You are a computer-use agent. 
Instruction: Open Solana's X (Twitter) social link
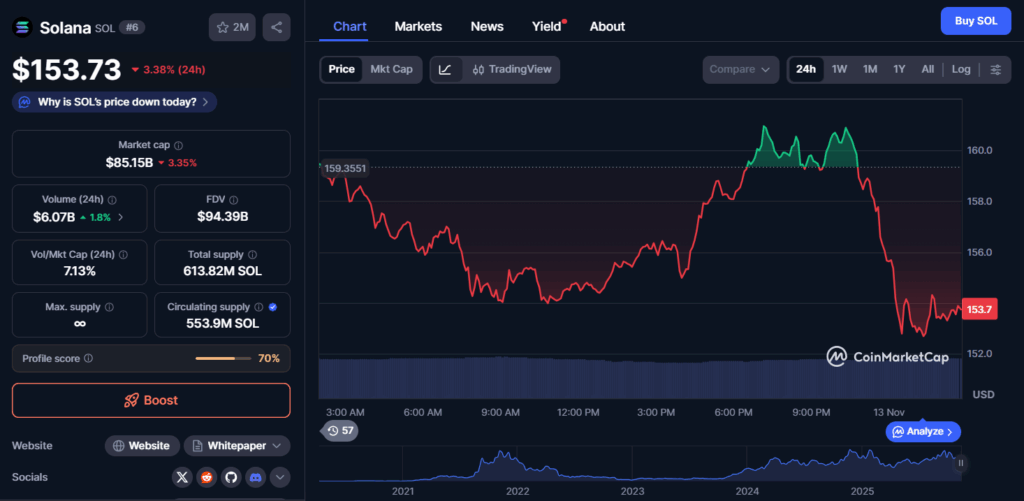coord(181,478)
